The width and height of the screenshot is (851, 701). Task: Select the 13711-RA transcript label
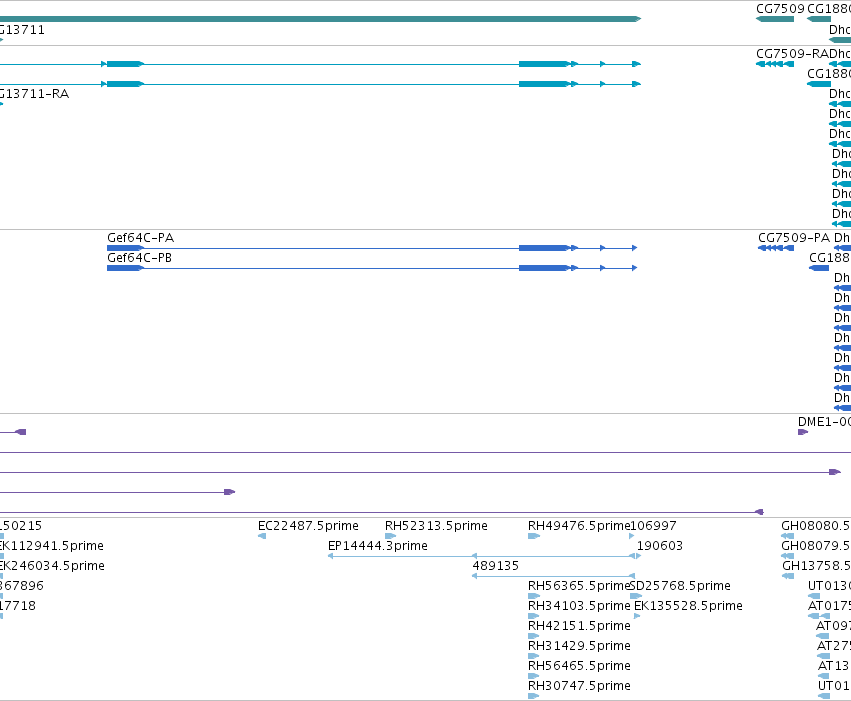click(x=35, y=94)
